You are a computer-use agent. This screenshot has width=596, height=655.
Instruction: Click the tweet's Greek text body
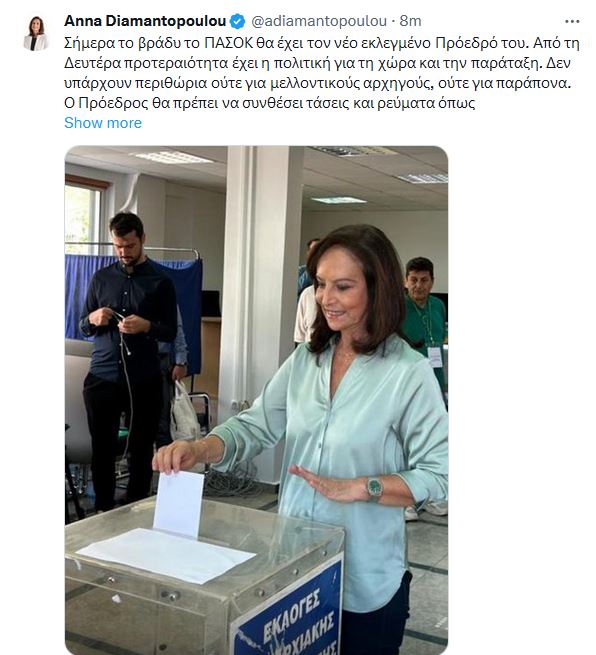(322, 73)
